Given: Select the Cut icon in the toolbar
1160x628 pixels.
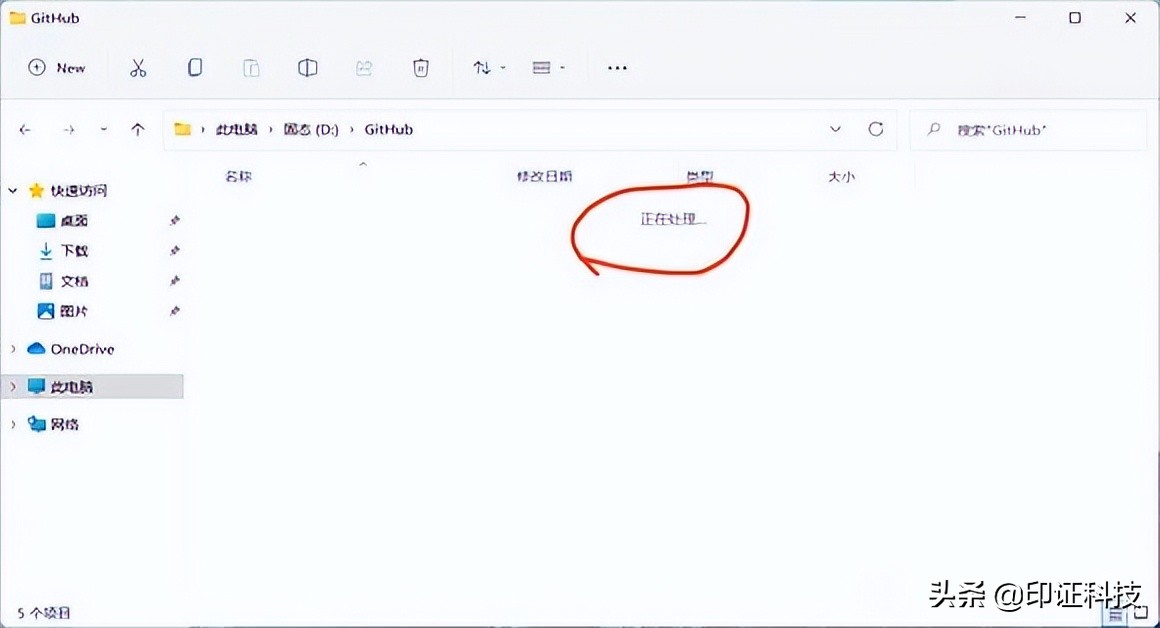Looking at the screenshot, I should click(138, 67).
